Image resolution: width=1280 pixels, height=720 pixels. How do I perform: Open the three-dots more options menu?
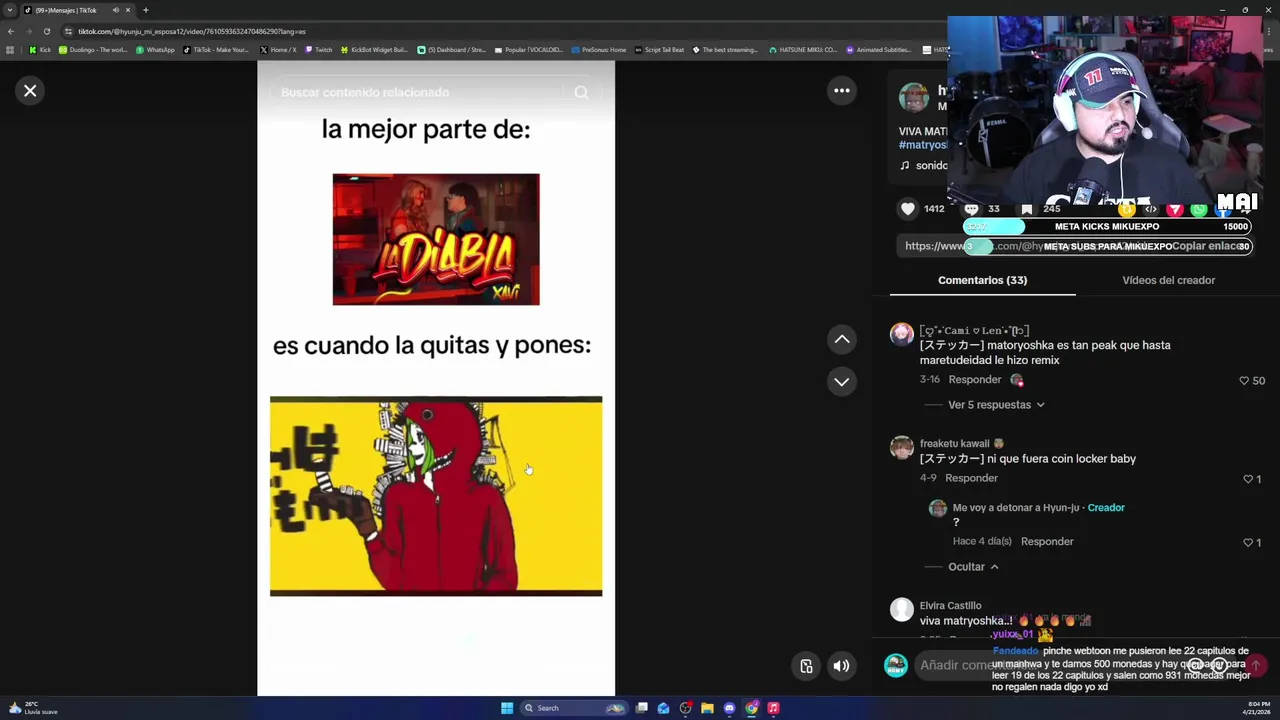(842, 91)
